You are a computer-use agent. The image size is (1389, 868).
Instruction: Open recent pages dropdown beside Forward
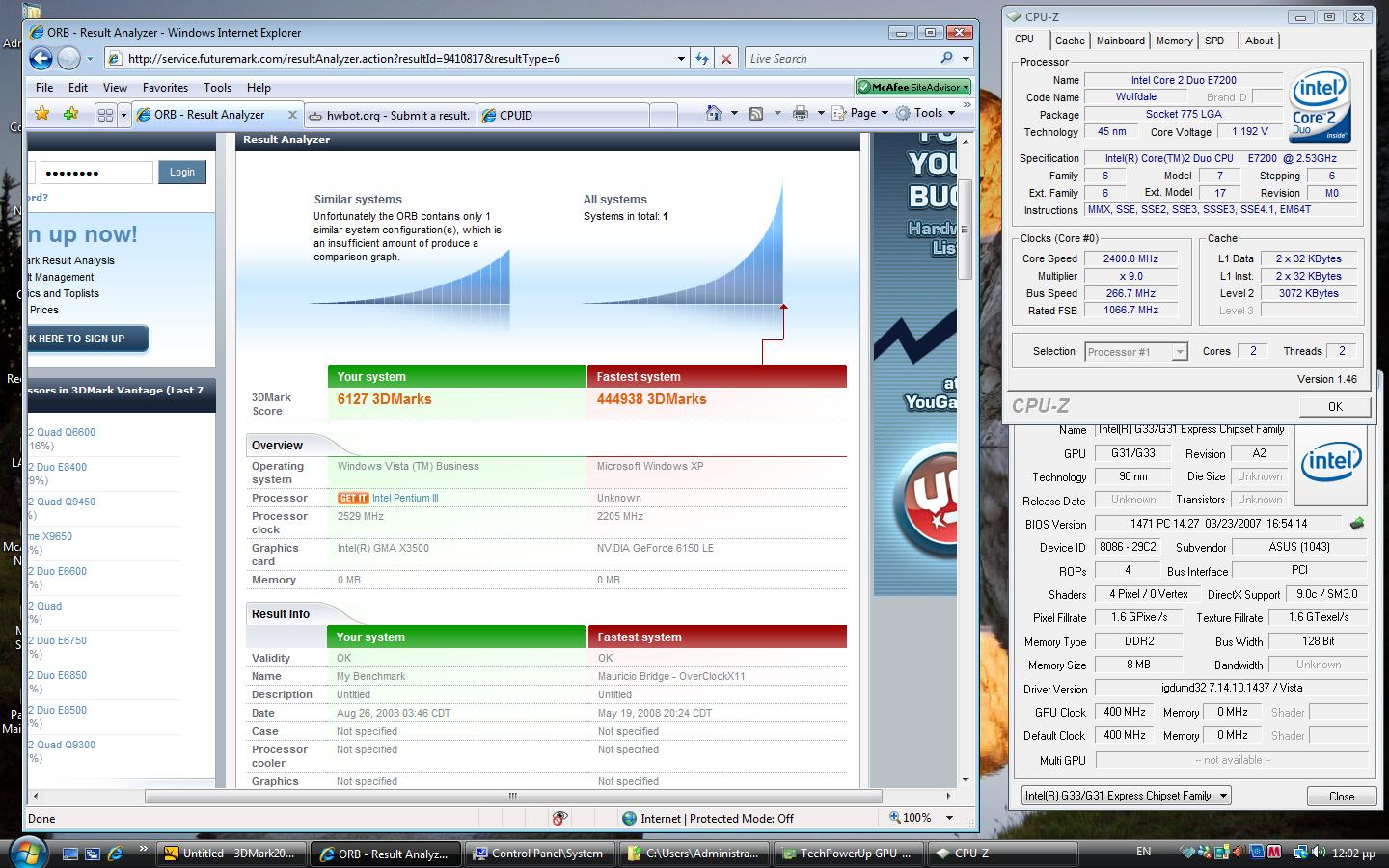[90, 59]
